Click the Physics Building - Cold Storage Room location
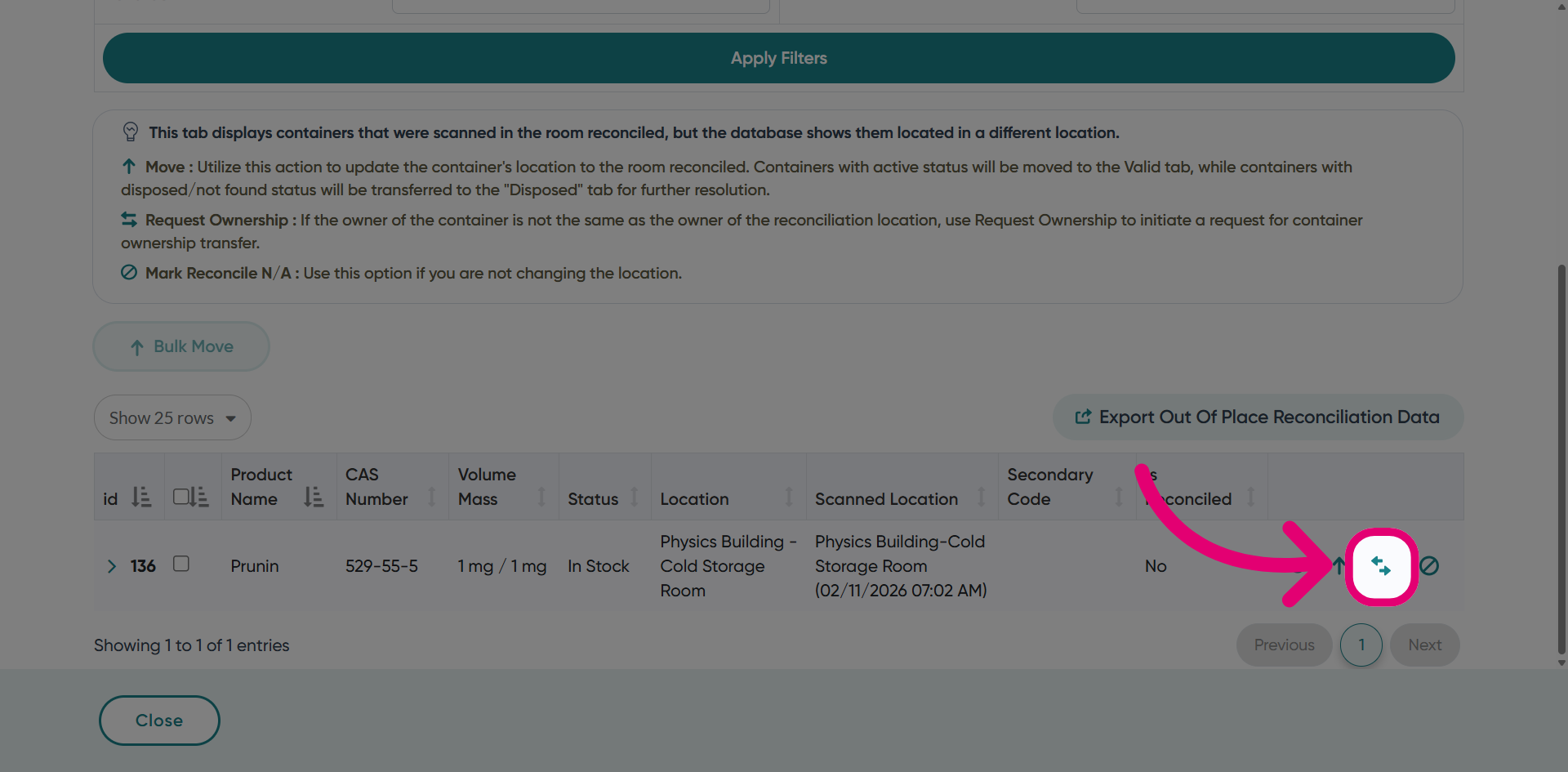Image resolution: width=1568 pixels, height=772 pixels. (x=728, y=566)
